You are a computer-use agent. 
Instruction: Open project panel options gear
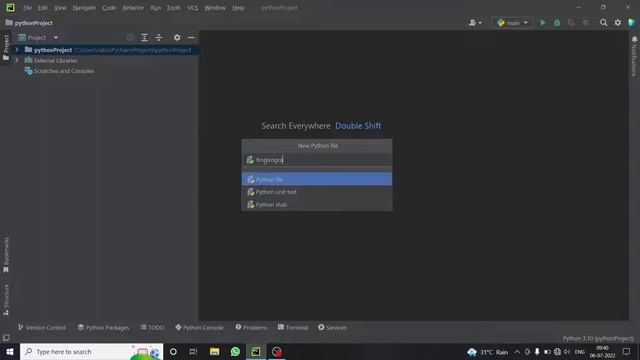click(177, 38)
